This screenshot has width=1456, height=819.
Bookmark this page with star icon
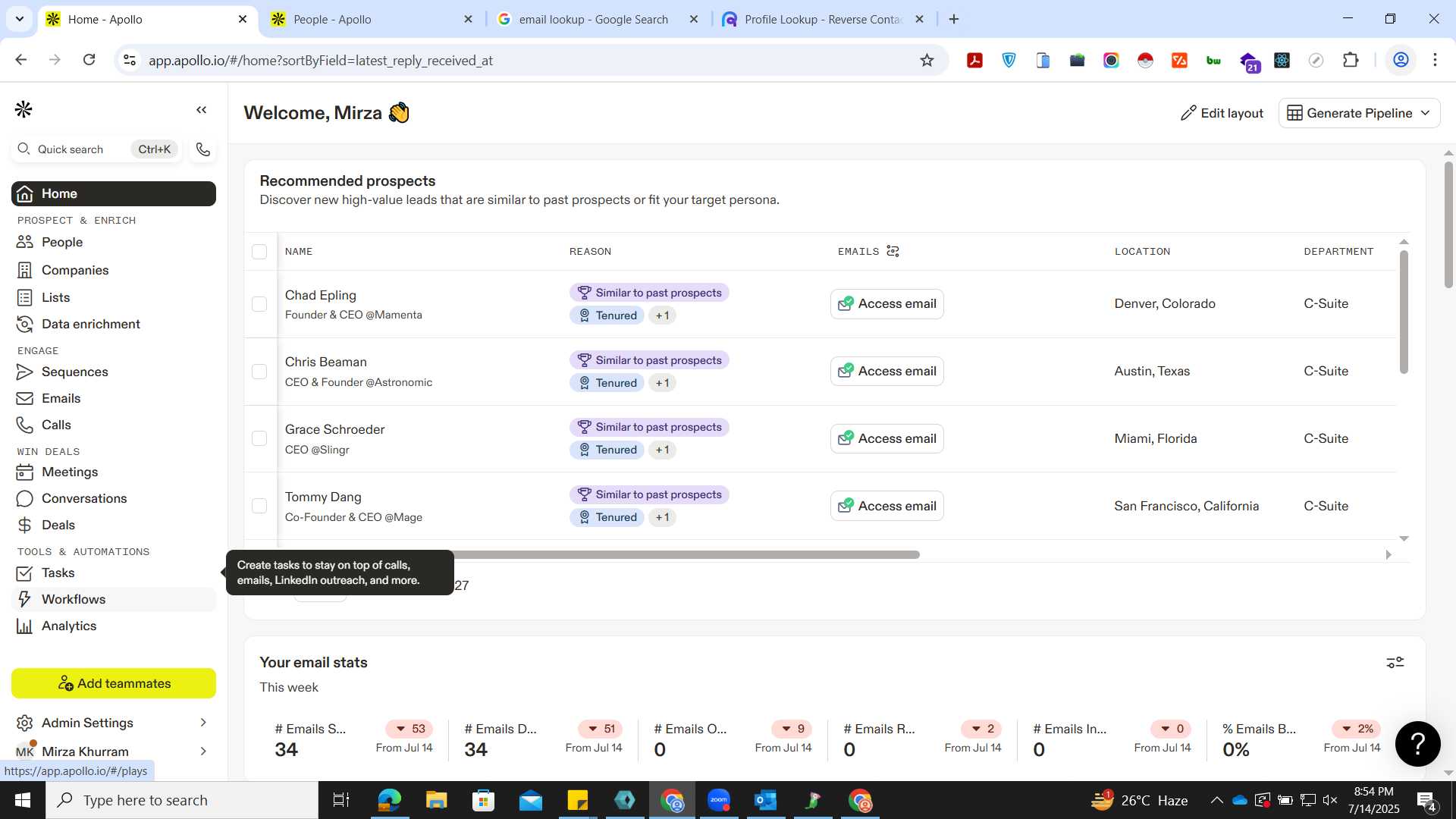pyautogui.click(x=927, y=60)
